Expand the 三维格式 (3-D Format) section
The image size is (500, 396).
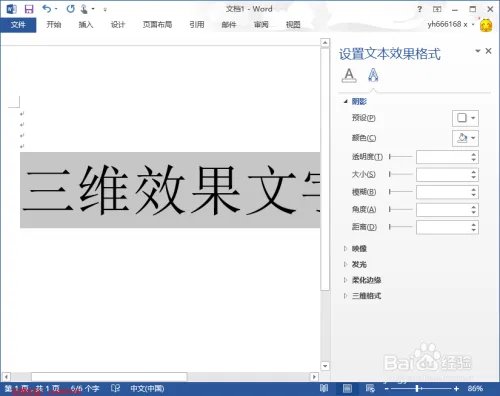346,296
